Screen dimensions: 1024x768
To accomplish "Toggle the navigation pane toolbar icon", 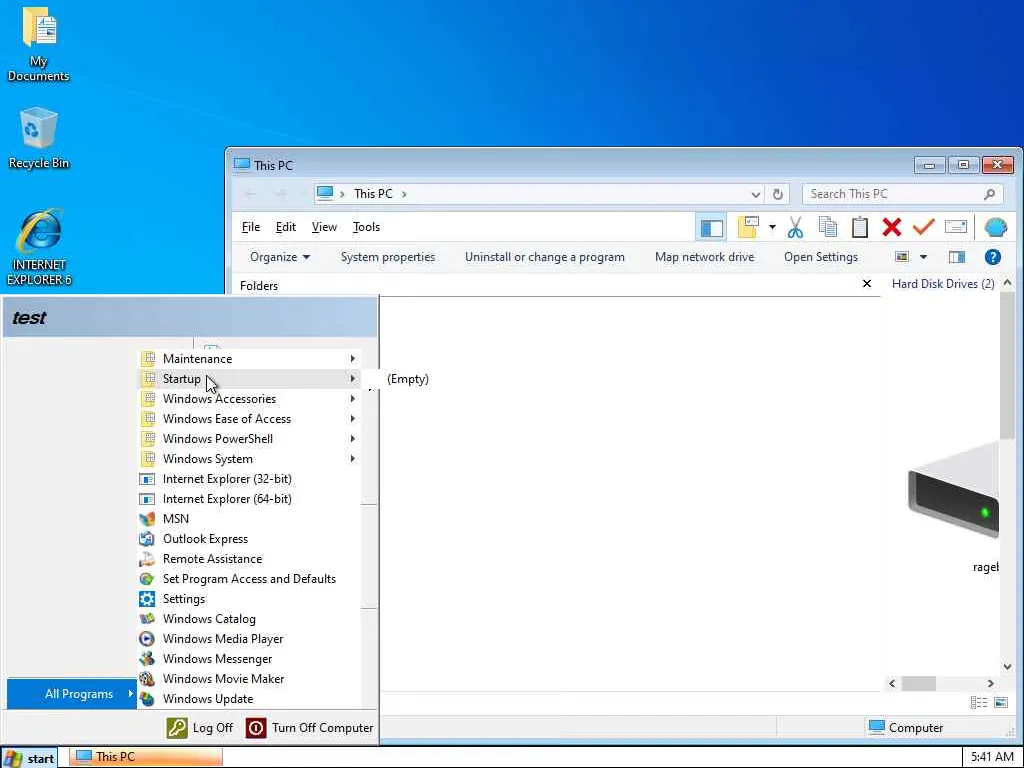I will (711, 228).
